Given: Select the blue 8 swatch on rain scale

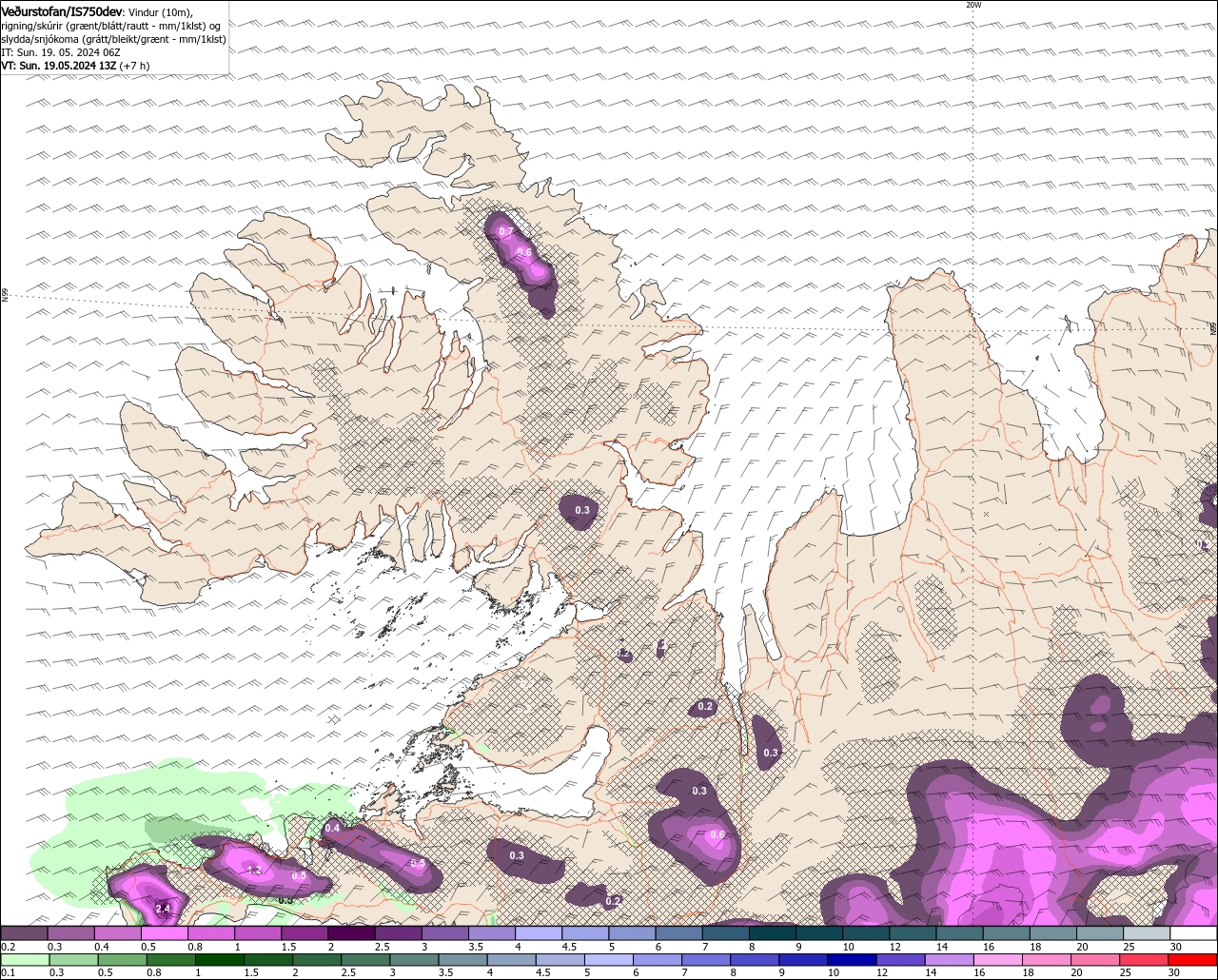Looking at the screenshot, I should click(x=755, y=959).
